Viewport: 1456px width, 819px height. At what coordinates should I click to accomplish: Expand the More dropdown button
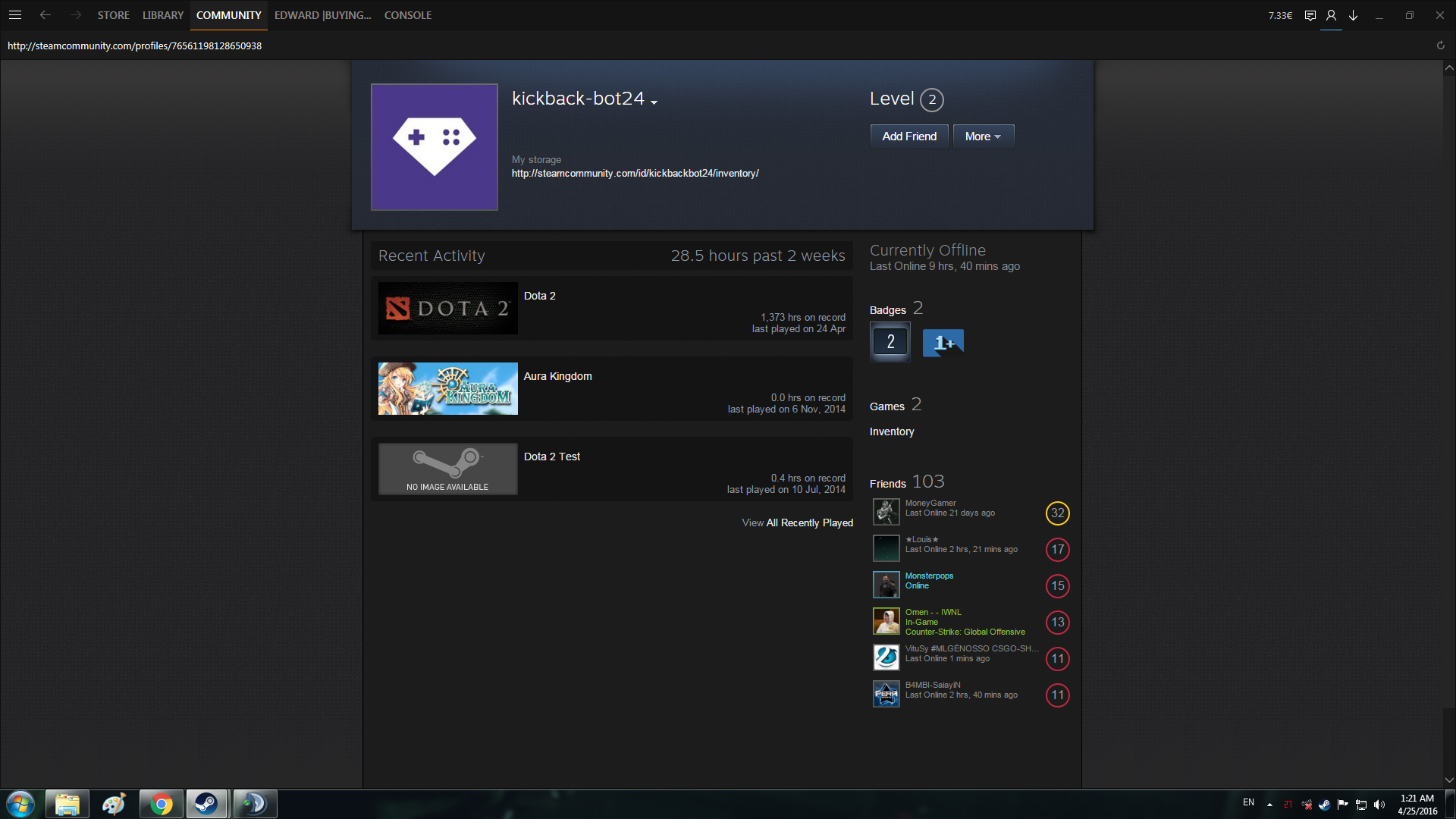(983, 136)
